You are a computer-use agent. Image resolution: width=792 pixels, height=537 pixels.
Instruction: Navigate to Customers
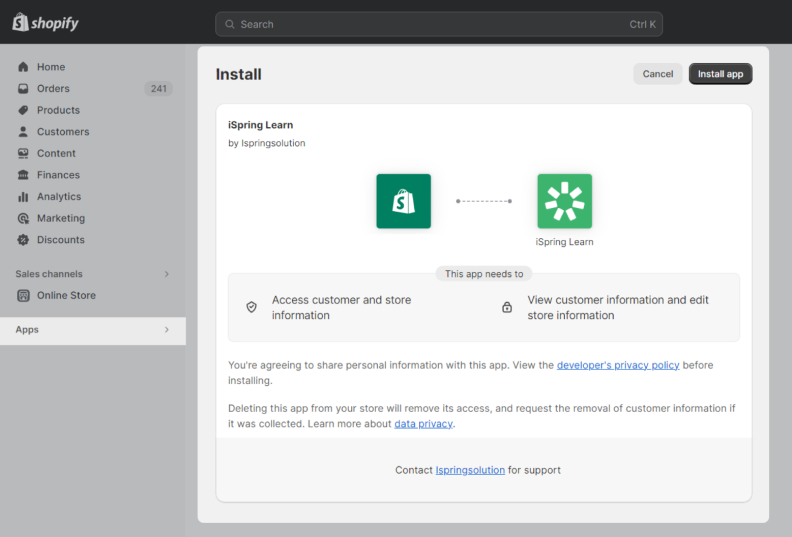pyautogui.click(x=63, y=132)
